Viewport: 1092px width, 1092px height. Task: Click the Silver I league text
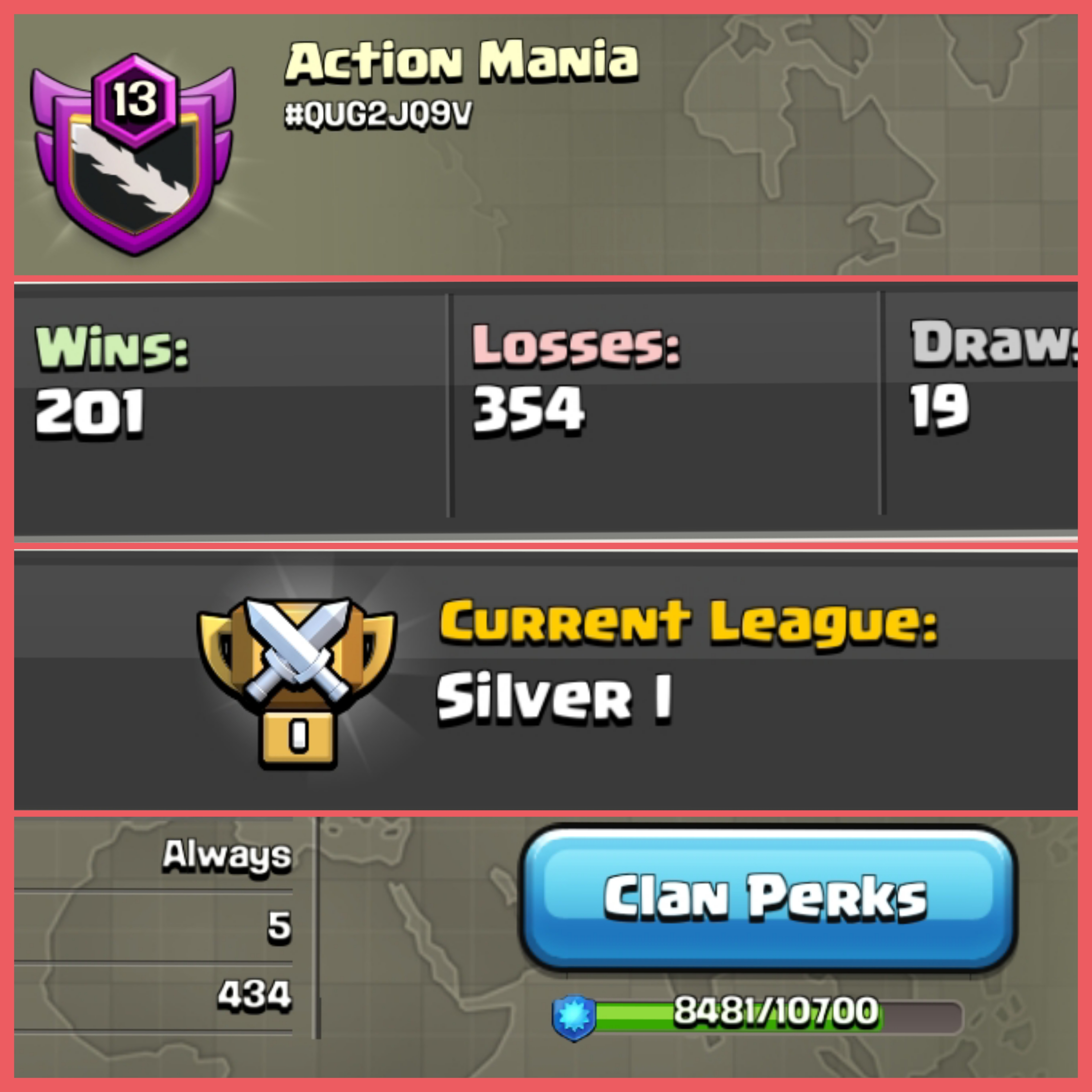(x=555, y=698)
